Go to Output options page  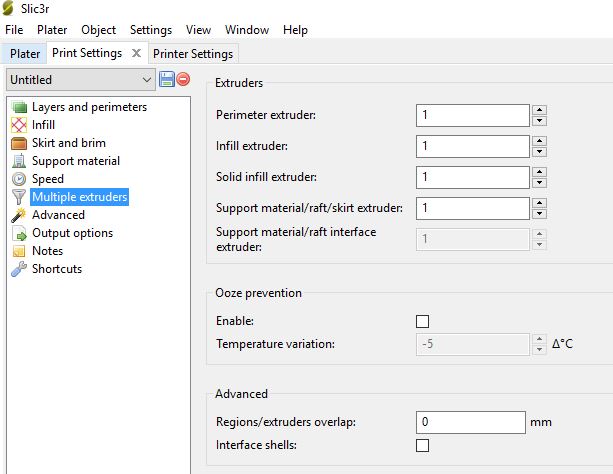(x=72, y=233)
